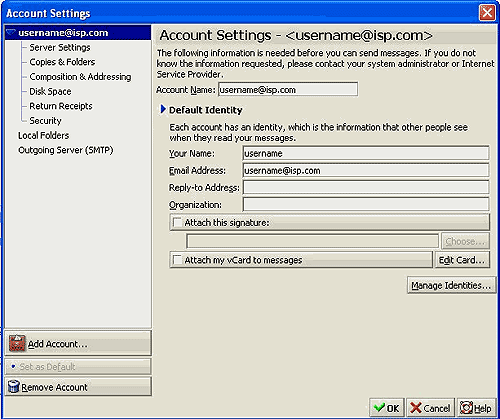Select the username@isp.com account row

(x=78, y=33)
